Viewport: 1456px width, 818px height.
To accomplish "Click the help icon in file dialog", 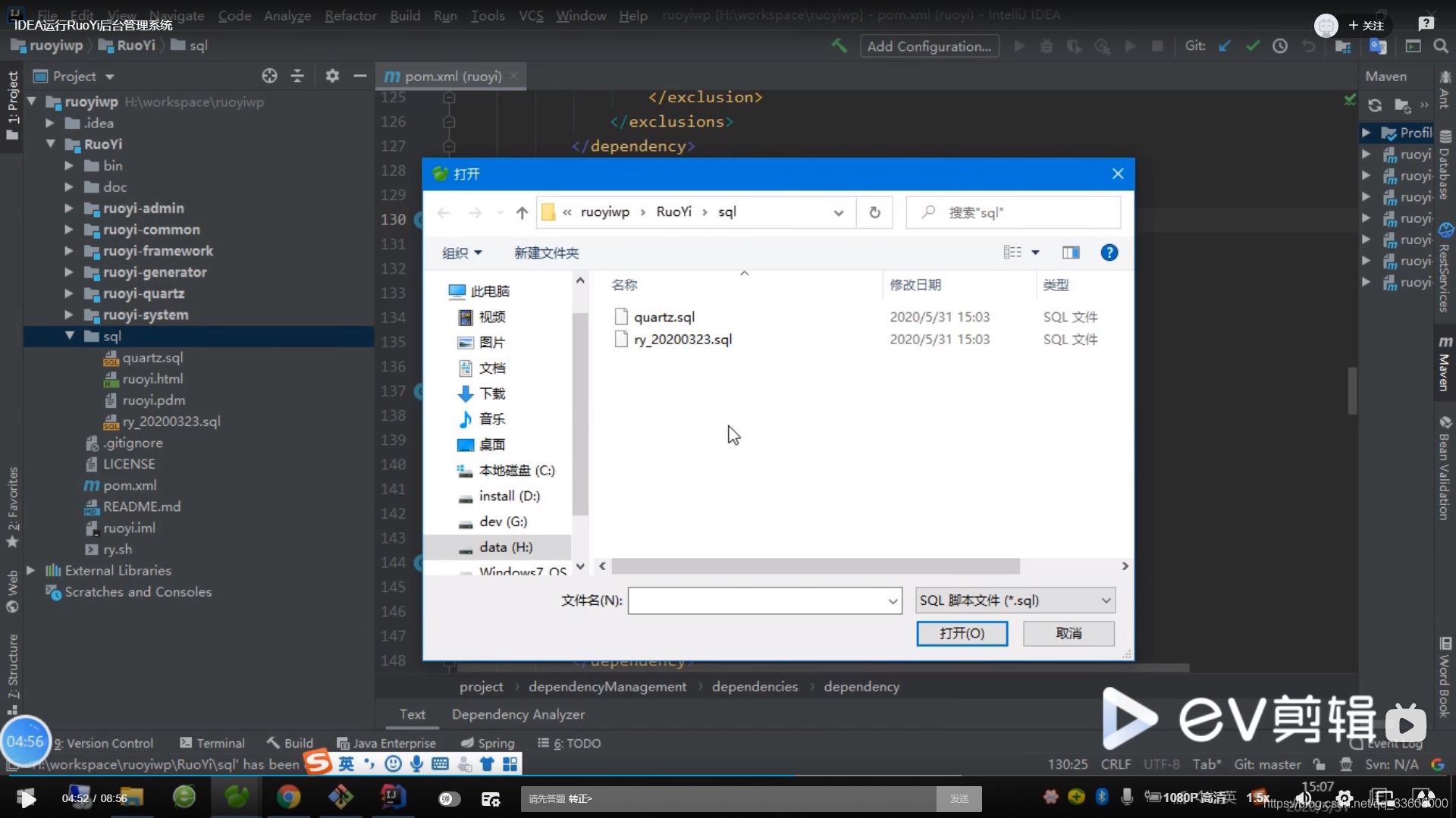I will [1109, 252].
